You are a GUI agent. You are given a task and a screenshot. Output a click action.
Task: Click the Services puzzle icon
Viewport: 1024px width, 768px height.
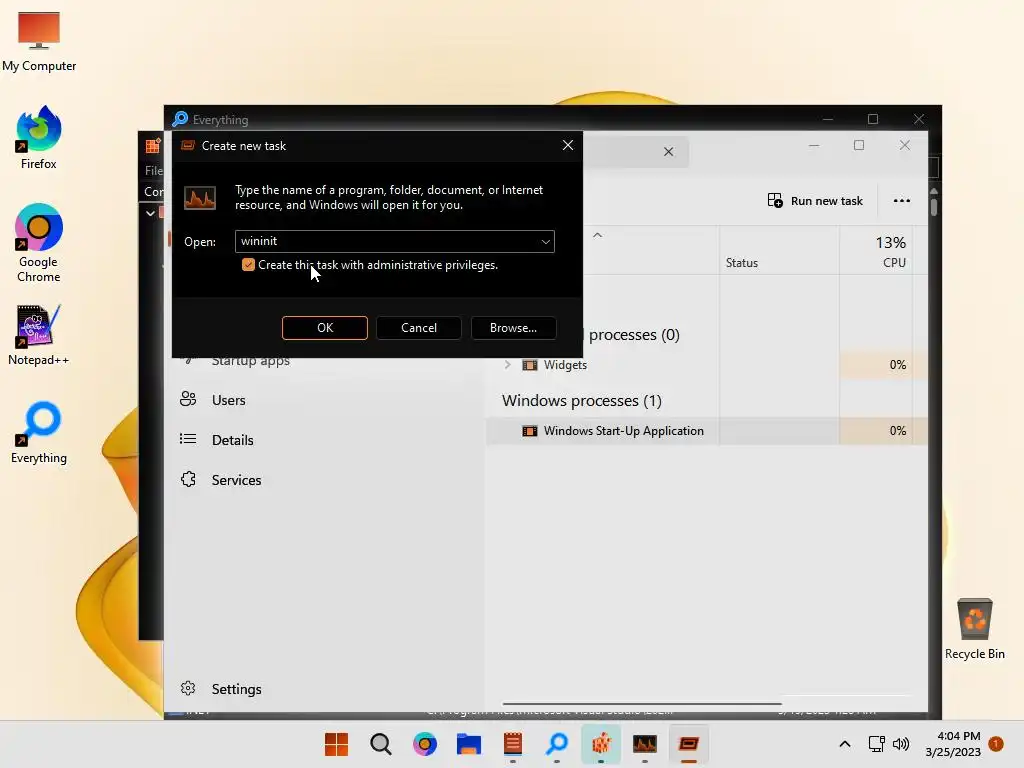pyautogui.click(x=188, y=479)
